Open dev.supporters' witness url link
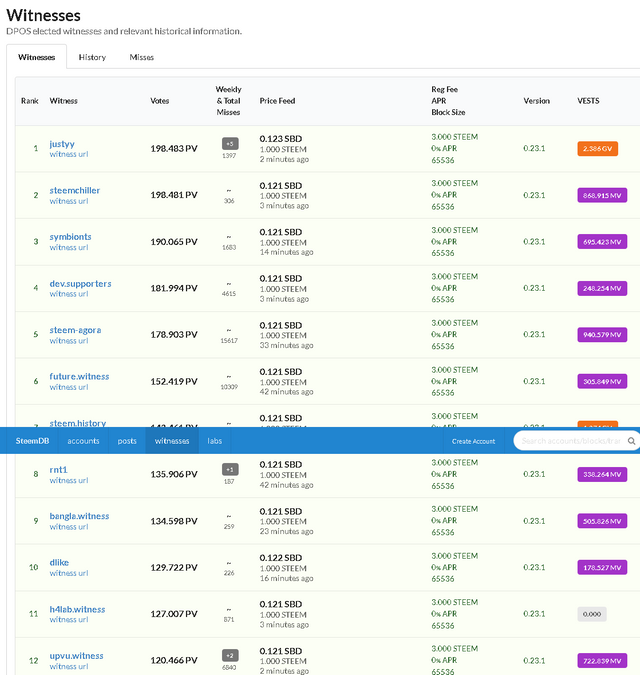 [69, 294]
